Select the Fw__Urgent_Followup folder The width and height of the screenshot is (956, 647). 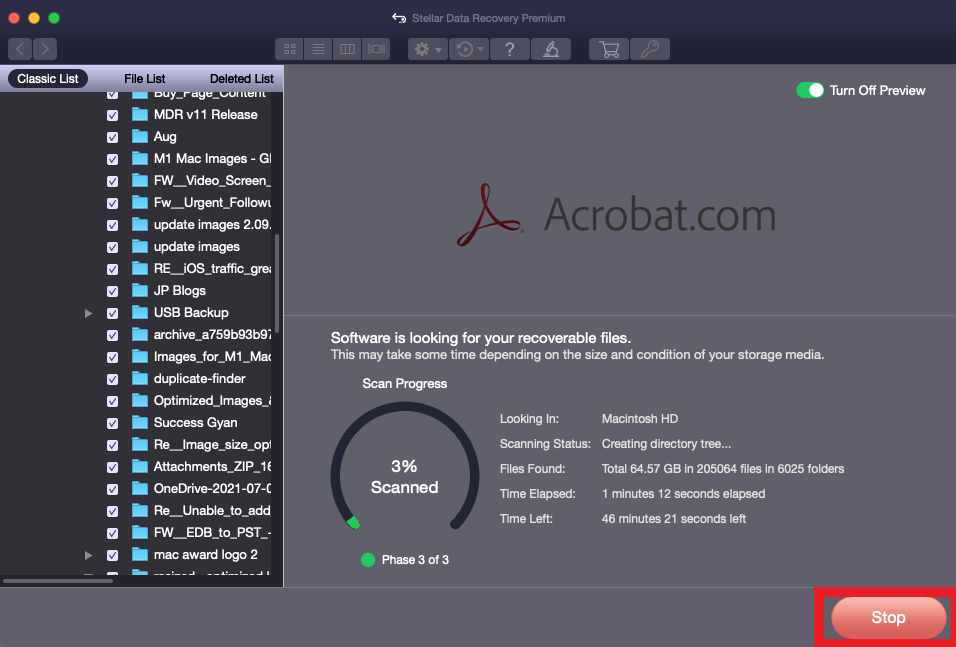[212, 202]
